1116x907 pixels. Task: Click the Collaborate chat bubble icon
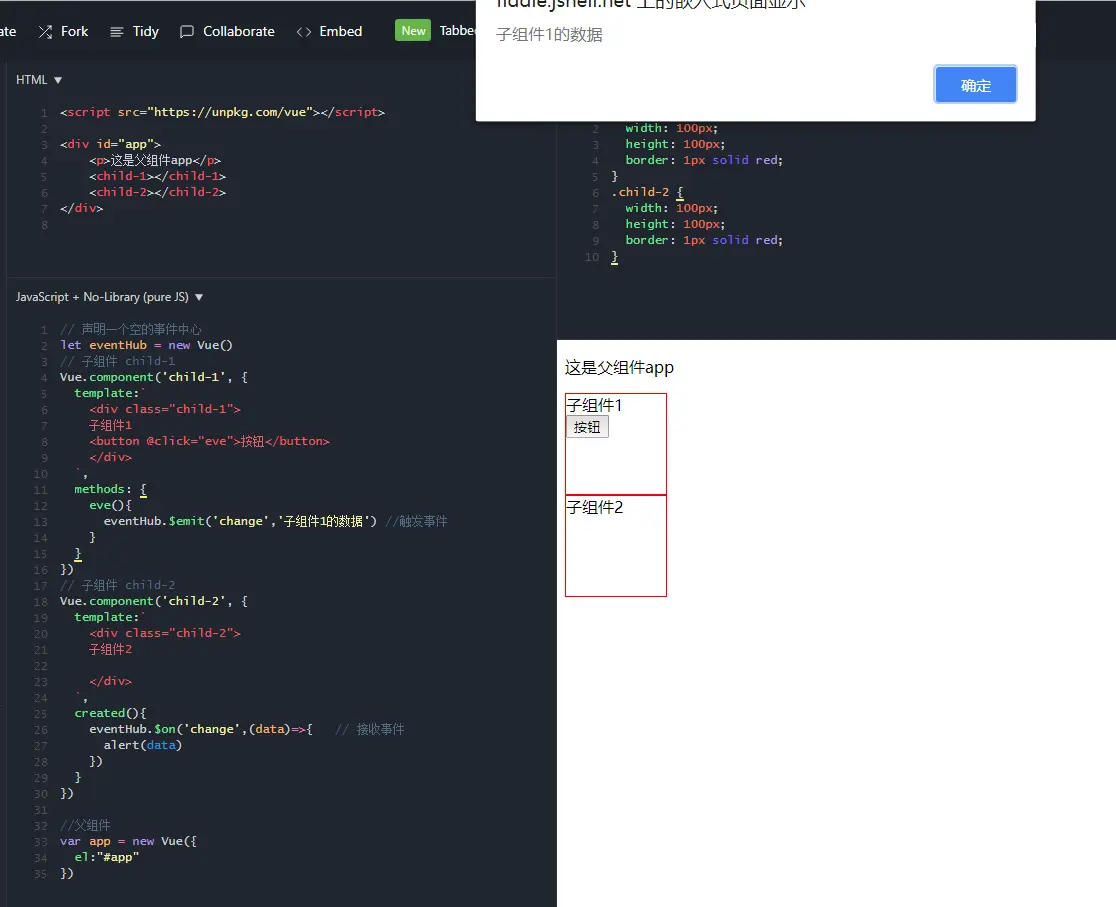186,31
